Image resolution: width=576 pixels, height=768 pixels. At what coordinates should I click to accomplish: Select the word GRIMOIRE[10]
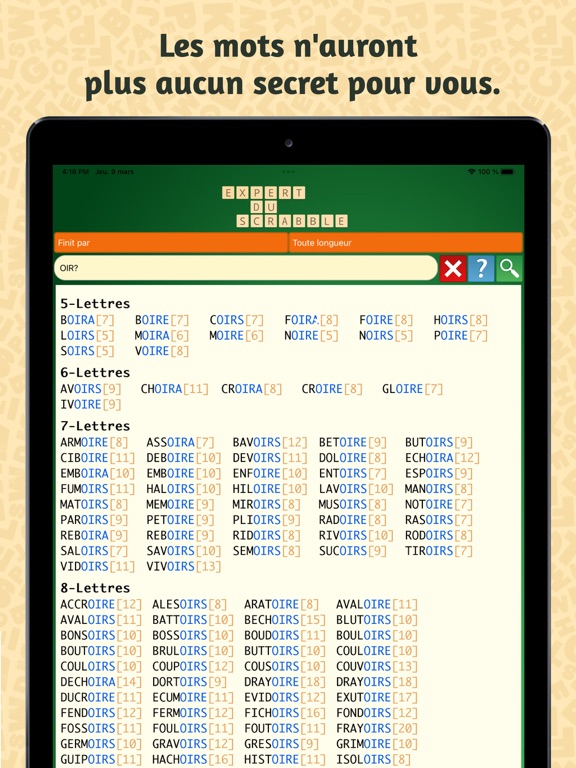[377, 744]
